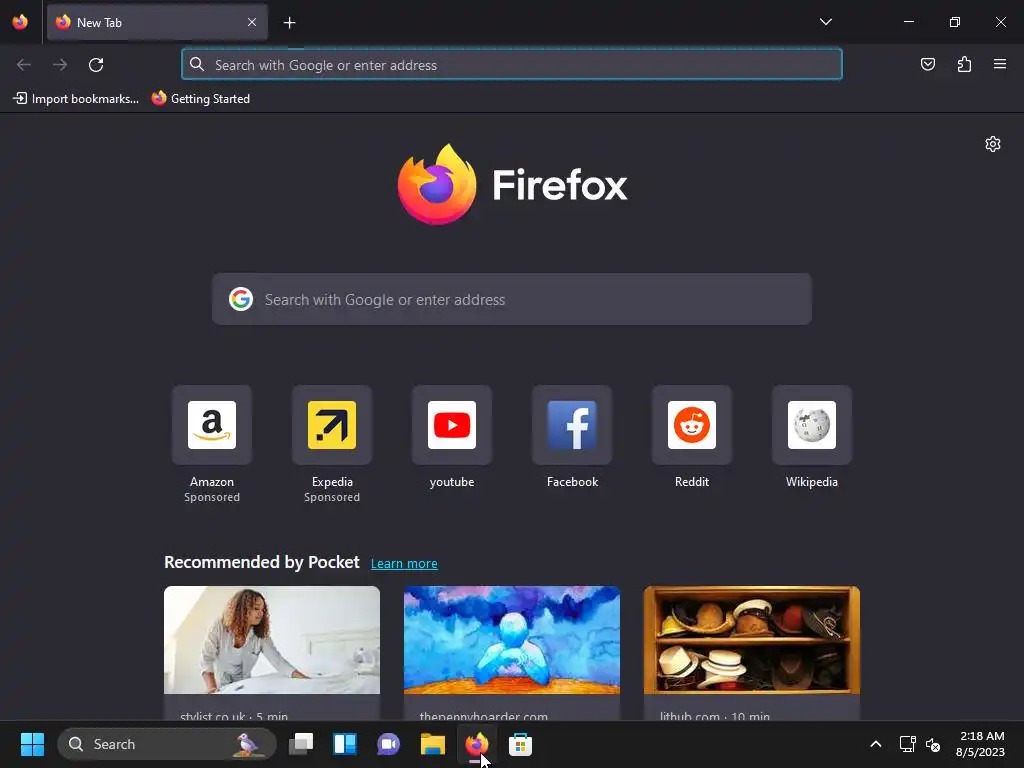Open the stylist.co.uk Pocket story thumbnail
Viewport: 1024px width, 768px height.
[272, 640]
